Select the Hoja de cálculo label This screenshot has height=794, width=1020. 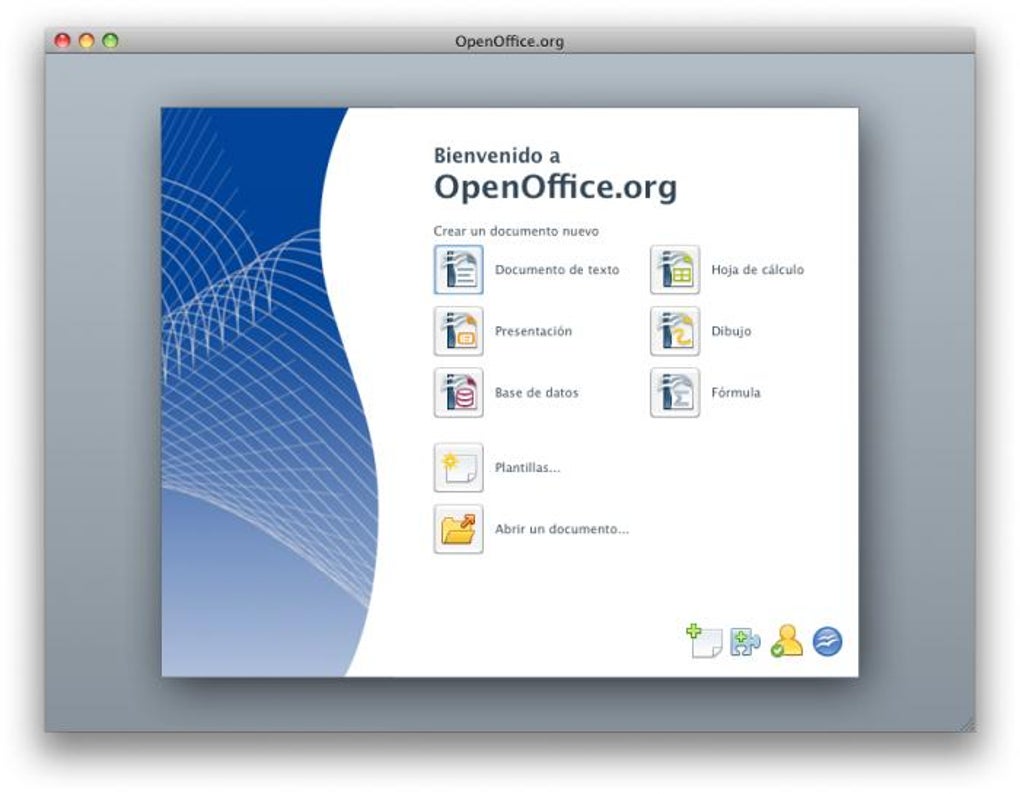pos(757,270)
